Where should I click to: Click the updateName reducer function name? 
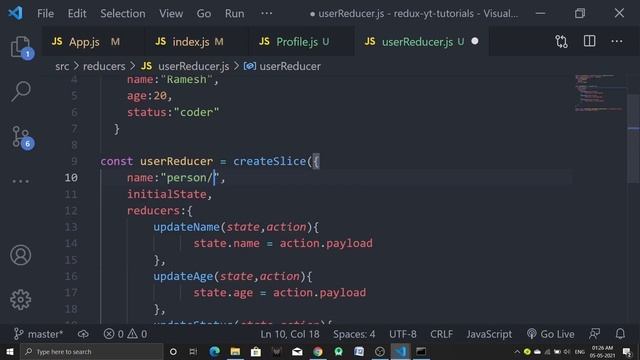(x=186, y=227)
